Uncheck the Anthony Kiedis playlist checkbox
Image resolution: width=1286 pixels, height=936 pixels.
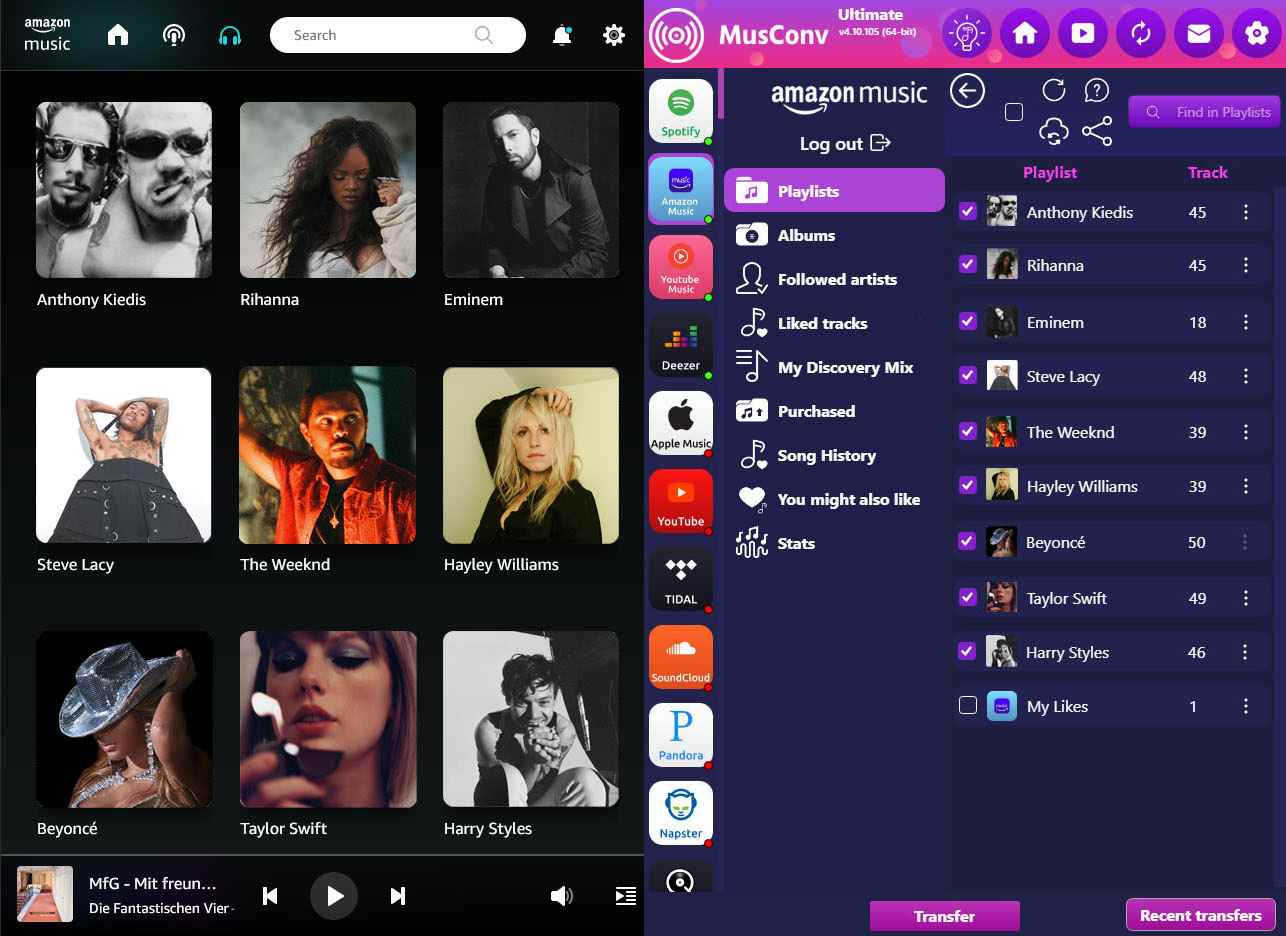pyautogui.click(x=967, y=211)
